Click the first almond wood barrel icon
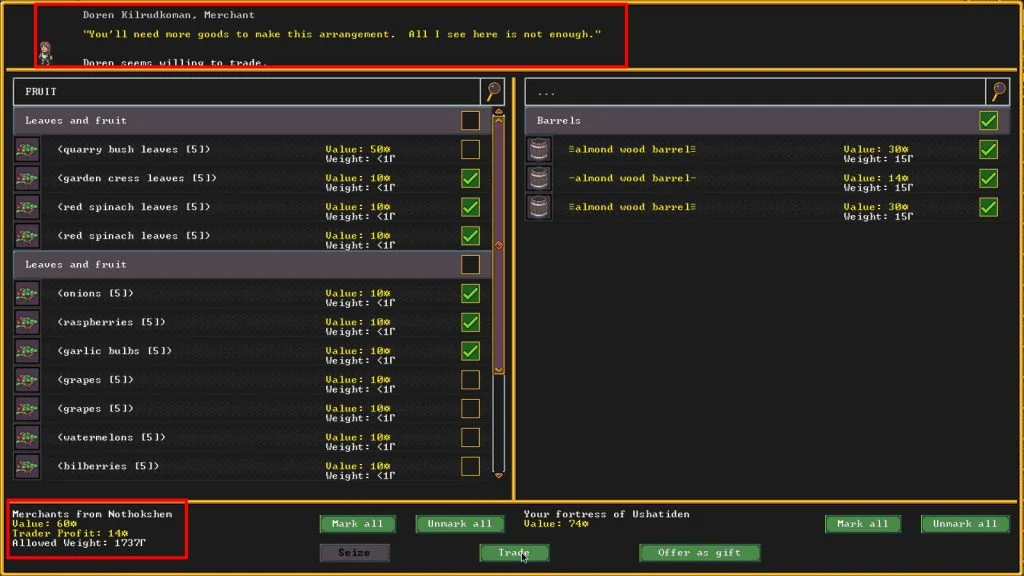The width and height of the screenshot is (1024, 576). coord(538,150)
